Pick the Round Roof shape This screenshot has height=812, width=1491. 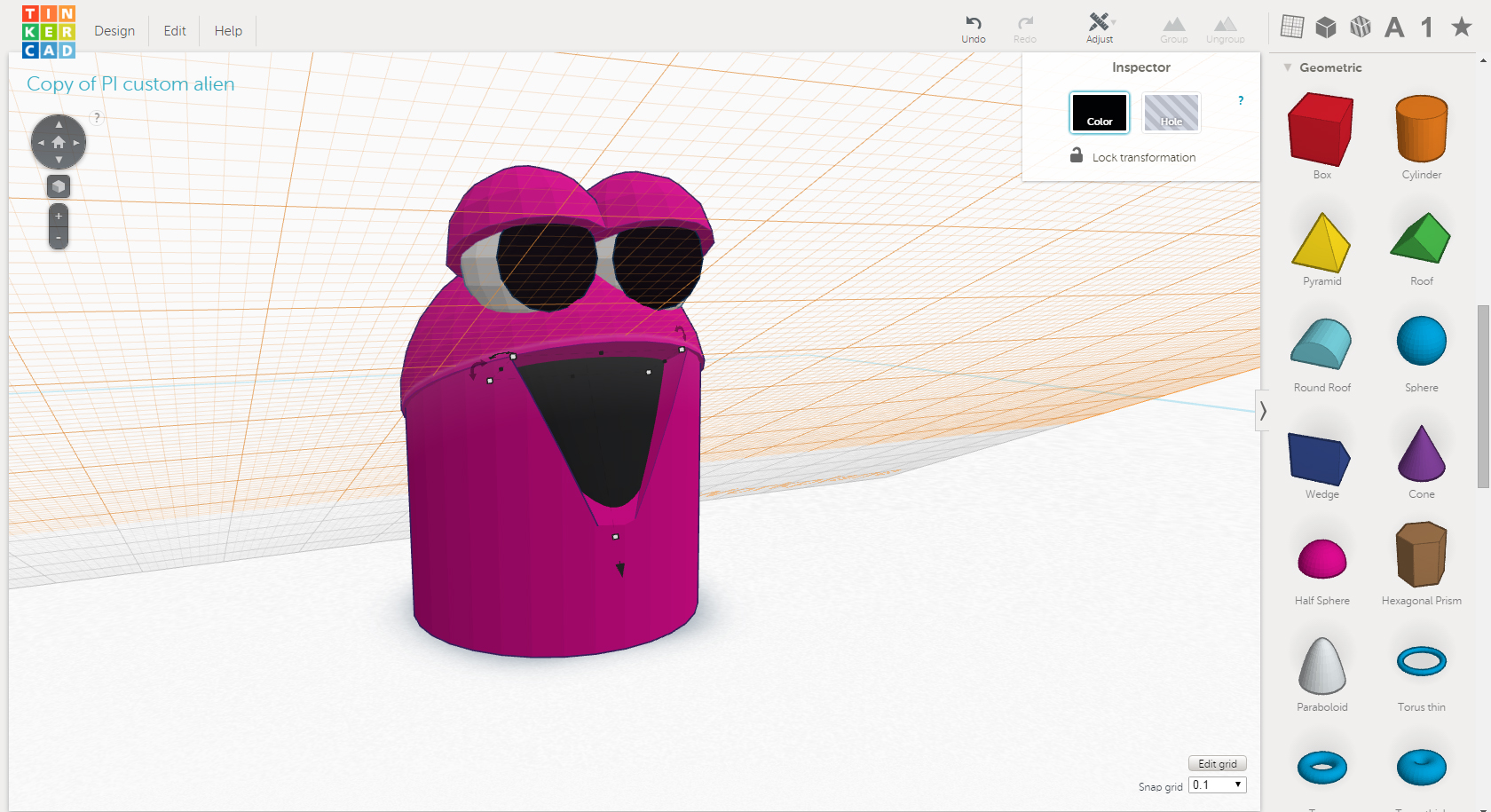coord(1321,344)
